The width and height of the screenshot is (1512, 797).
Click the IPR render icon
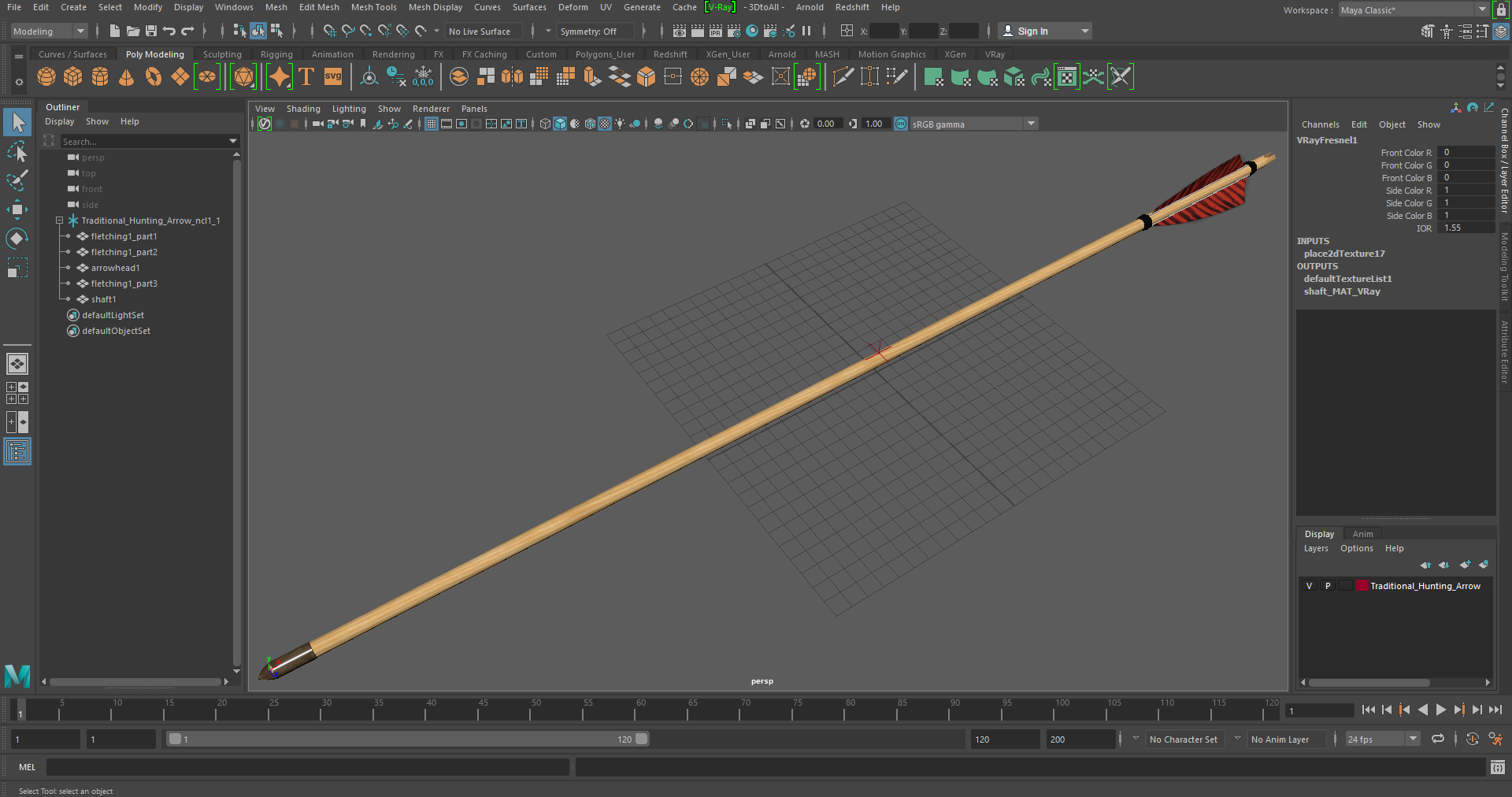pos(716,31)
